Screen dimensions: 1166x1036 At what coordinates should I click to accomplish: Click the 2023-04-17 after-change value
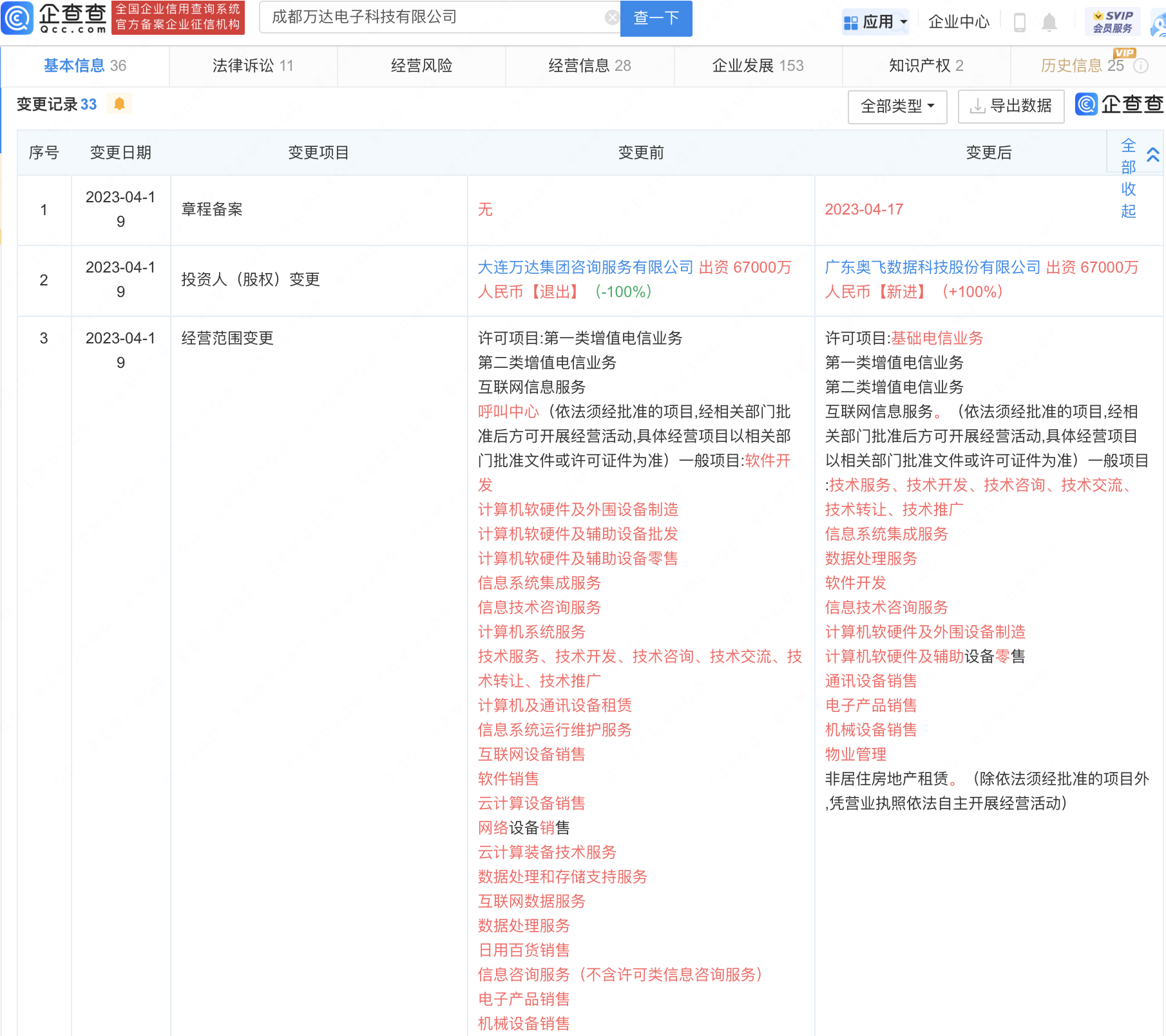tap(864, 209)
